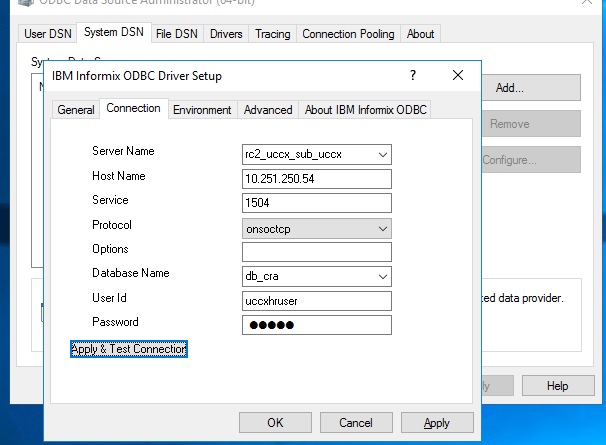Screen dimensions: 606x445
Task: Open the Environment tab
Action: (202, 110)
